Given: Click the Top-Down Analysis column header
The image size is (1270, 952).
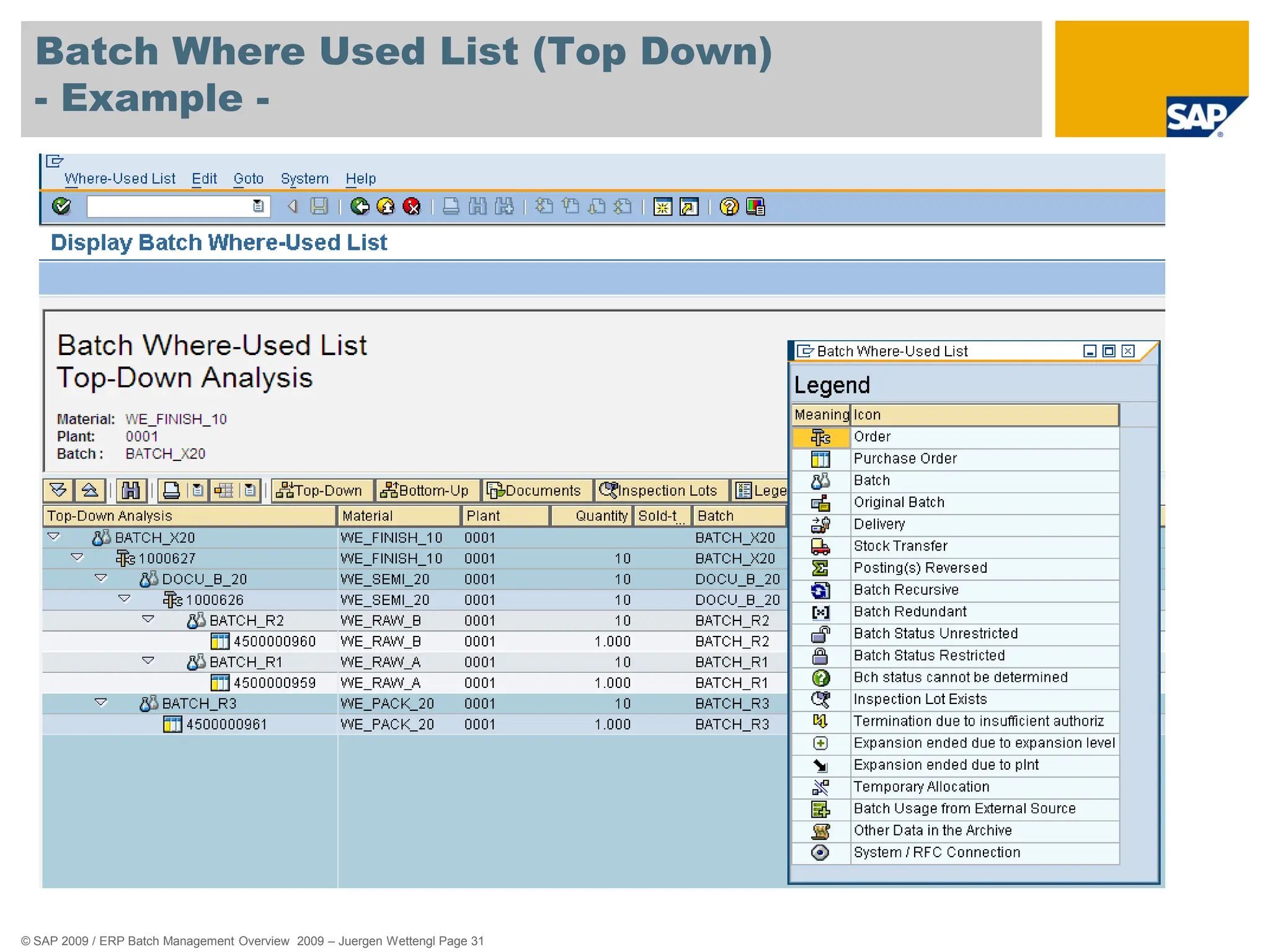Looking at the screenshot, I should [190, 516].
